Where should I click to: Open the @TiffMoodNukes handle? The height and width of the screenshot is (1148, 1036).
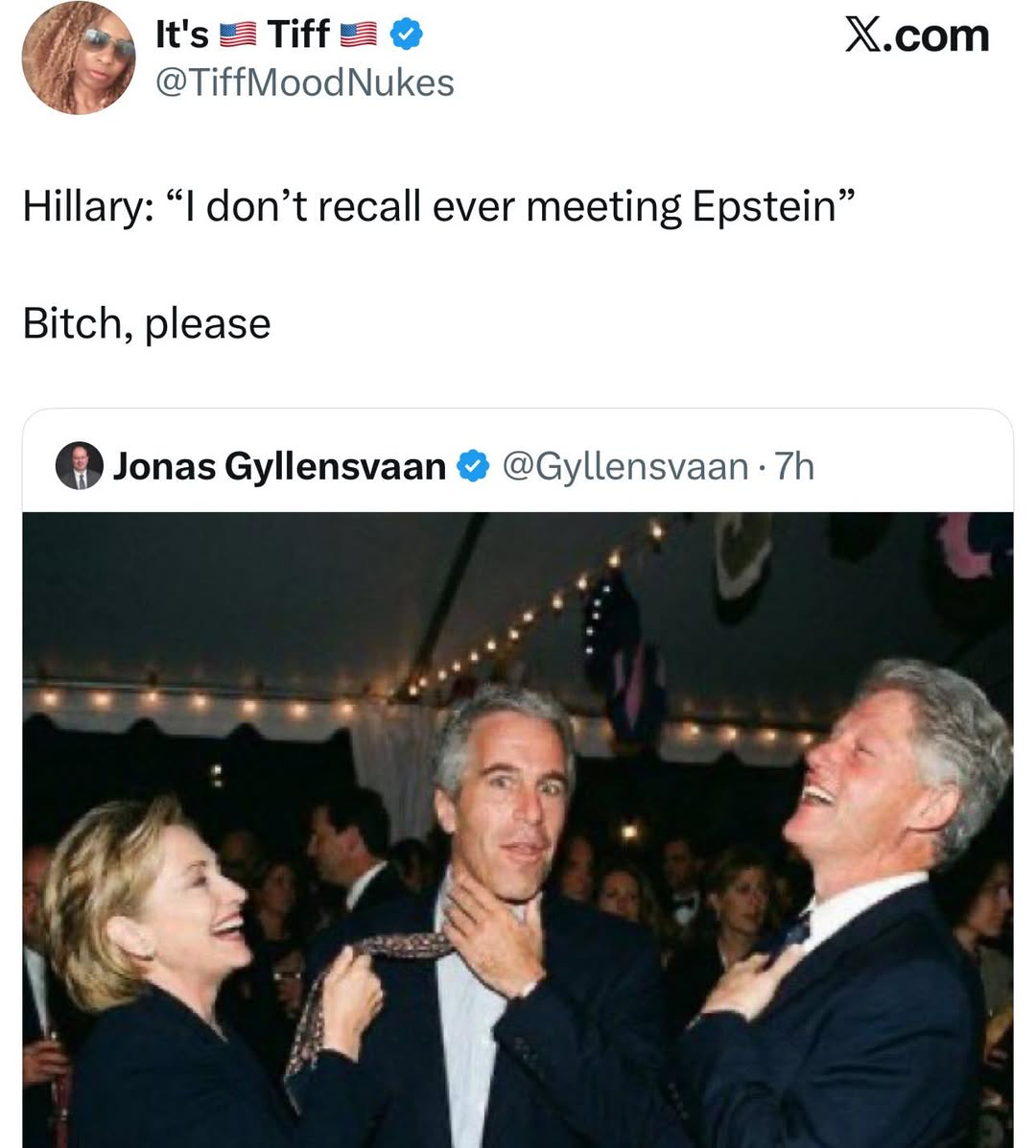pos(304,83)
